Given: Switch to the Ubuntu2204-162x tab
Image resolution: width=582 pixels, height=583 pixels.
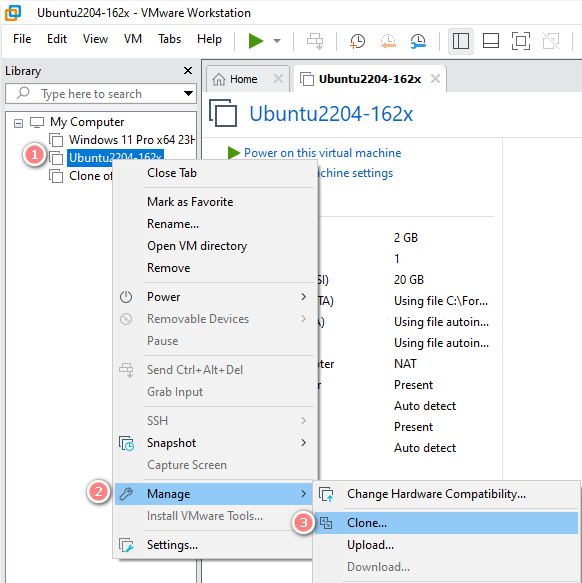Looking at the screenshot, I should coord(370,79).
